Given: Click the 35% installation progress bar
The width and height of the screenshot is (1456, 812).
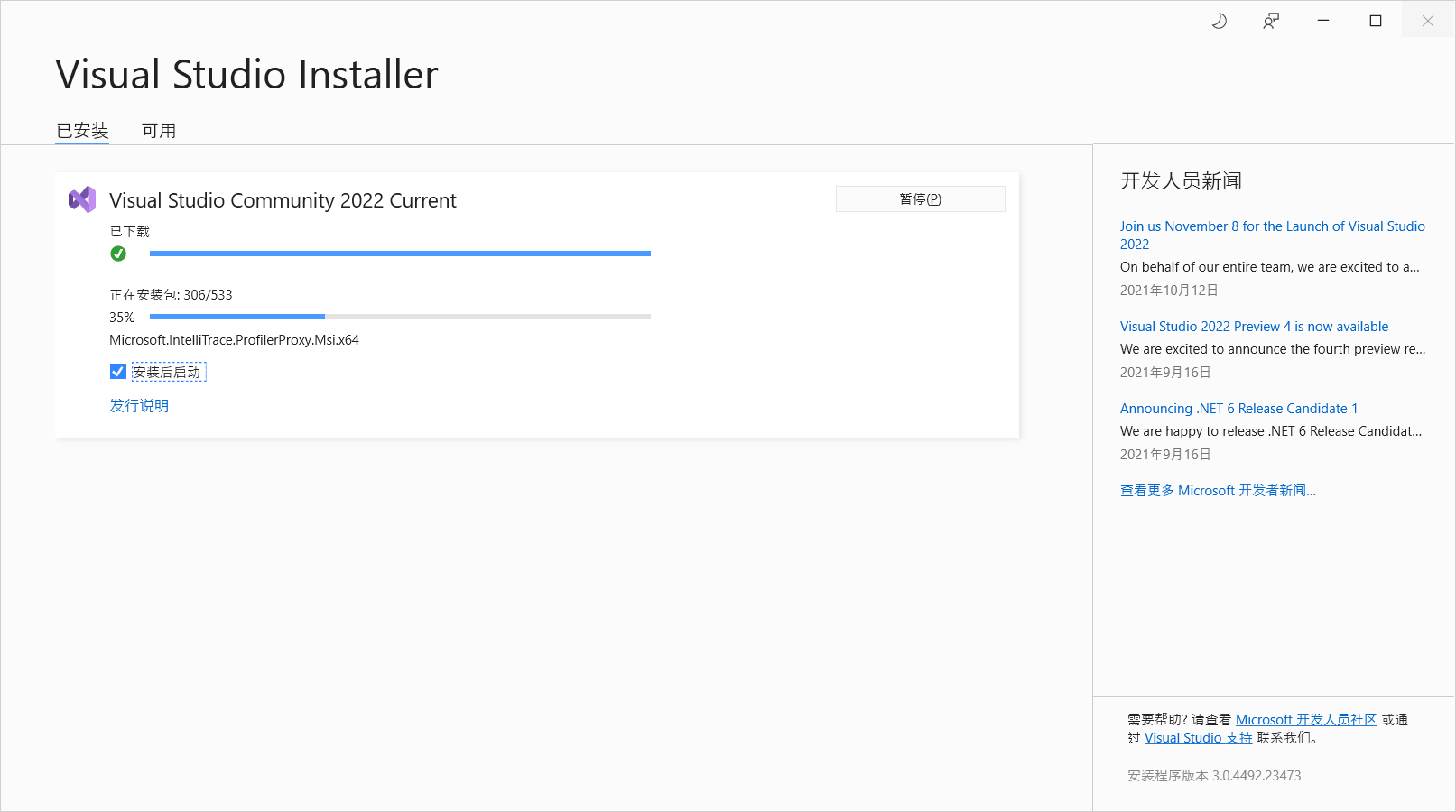Looking at the screenshot, I should pyautogui.click(x=400, y=317).
